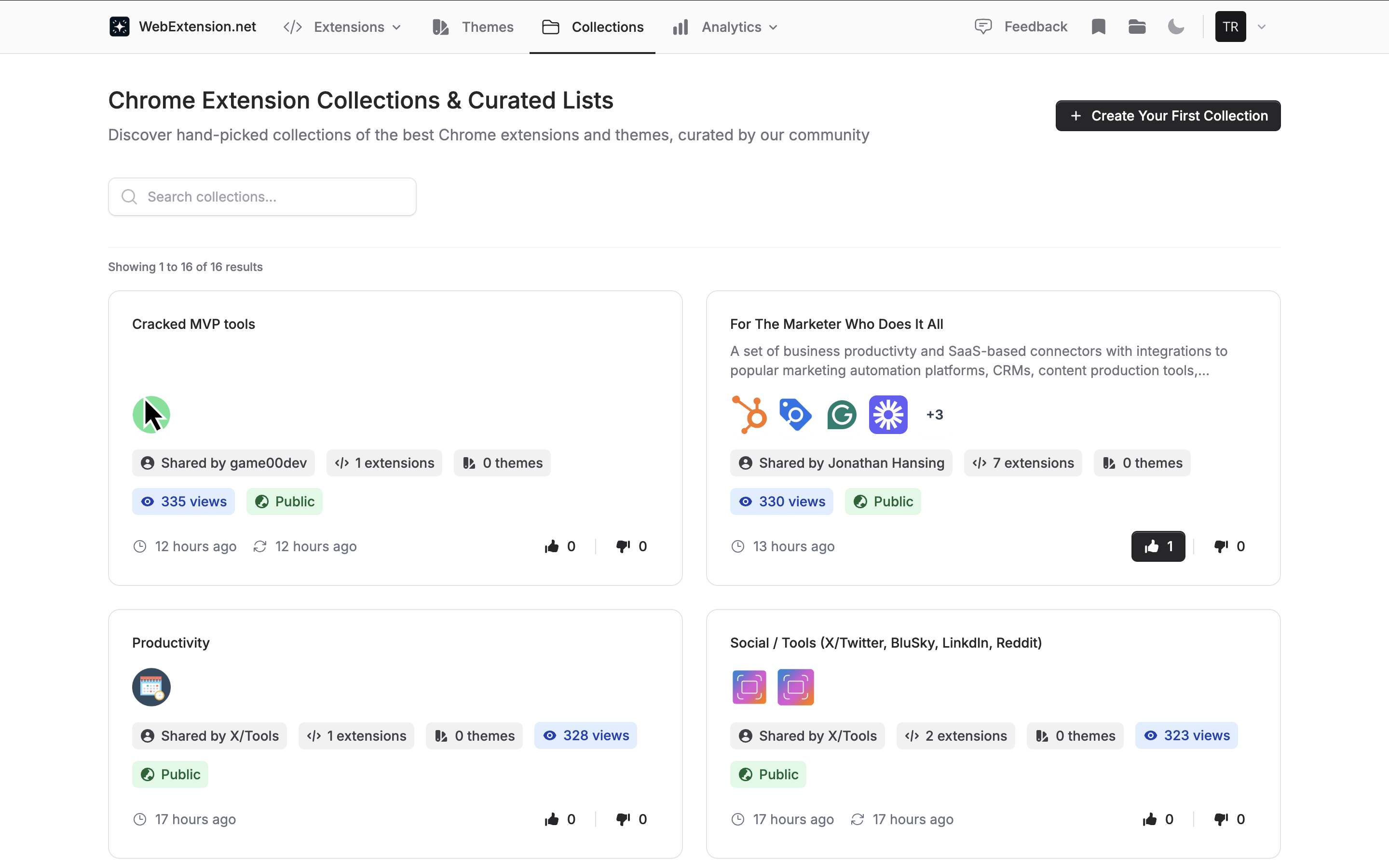Click the HubSpot extension icon
Viewport: 1389px width, 868px height.
[749, 414]
